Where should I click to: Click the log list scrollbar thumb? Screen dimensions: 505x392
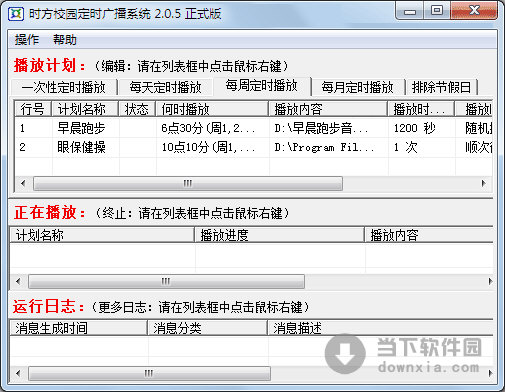[149, 373]
